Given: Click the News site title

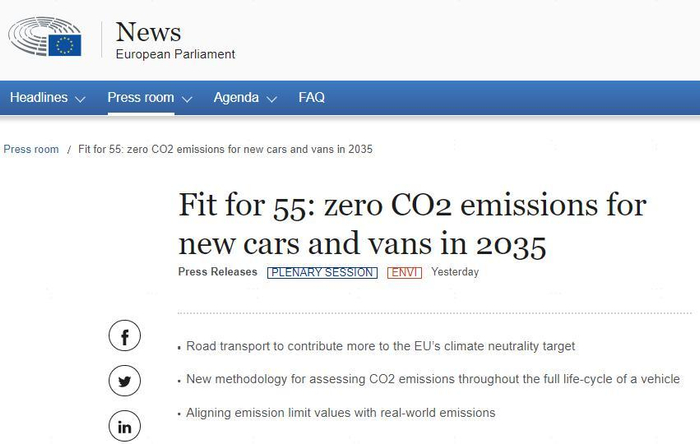Looking at the screenshot, I should coord(151,31).
